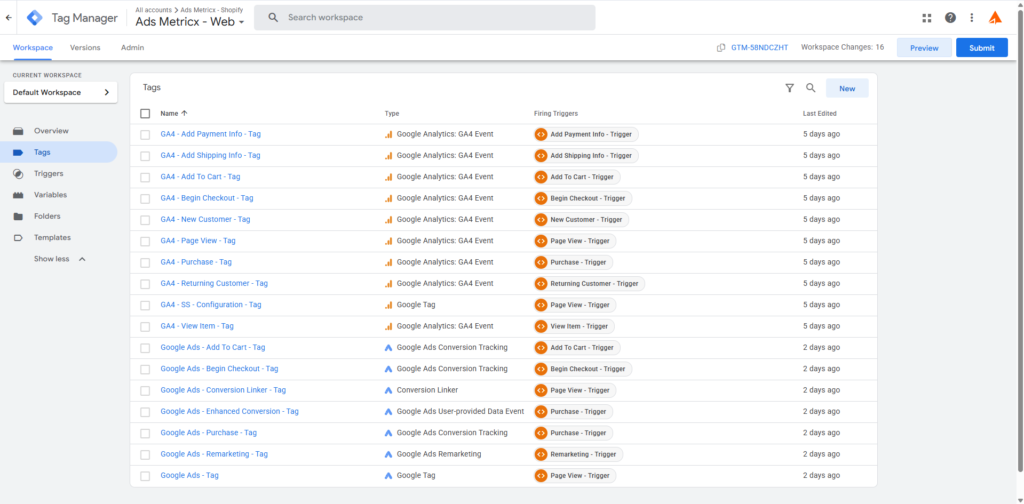Check the GA4 - Add Payment Info - Tag box
This screenshot has width=1024, height=504.
(145, 134)
